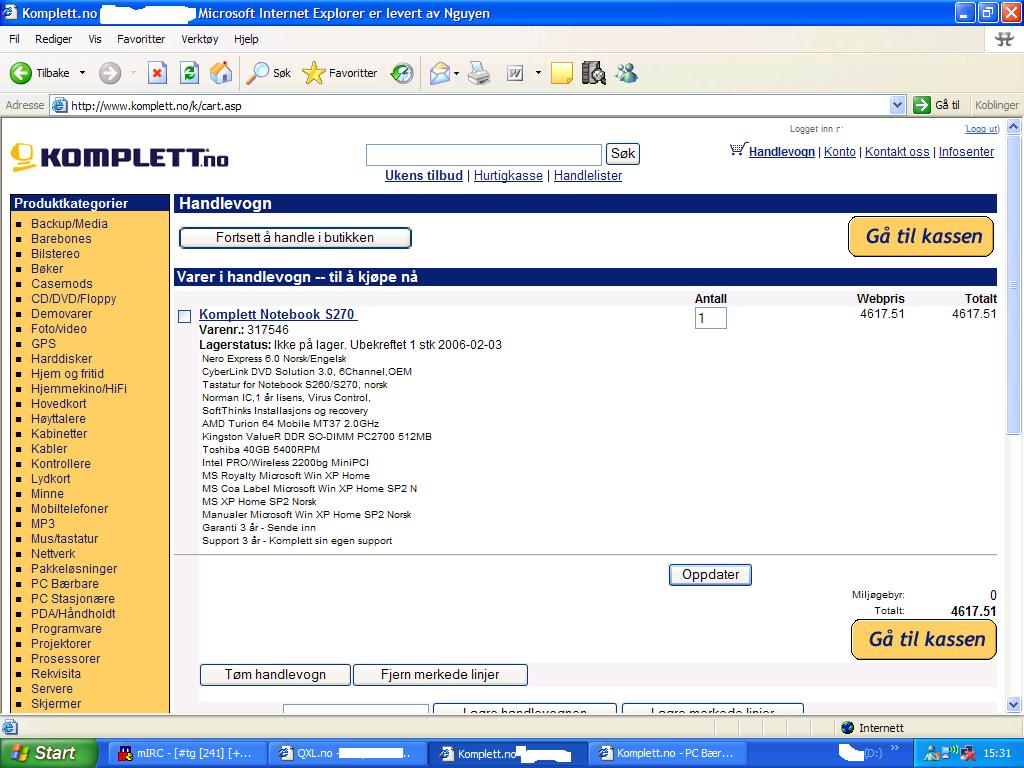Open the Hjelp menu
The width and height of the screenshot is (1024, 768).
pos(246,39)
